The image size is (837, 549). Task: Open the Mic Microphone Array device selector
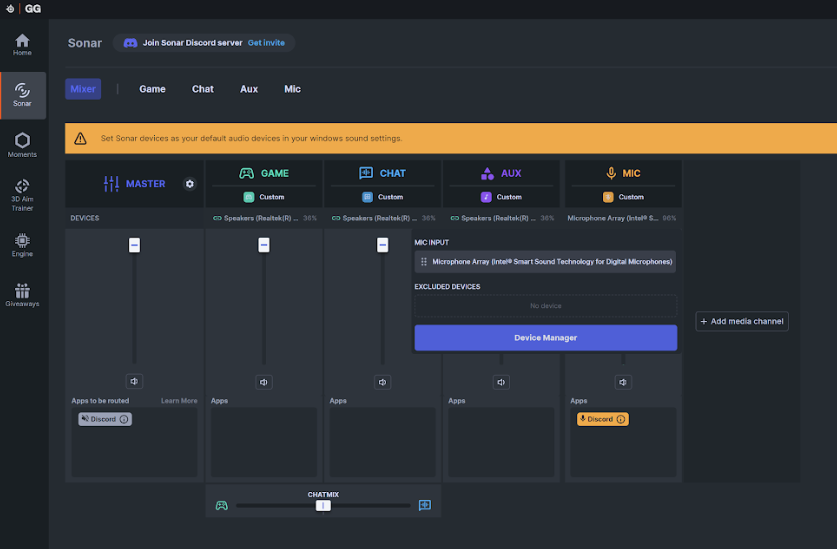pos(622,218)
